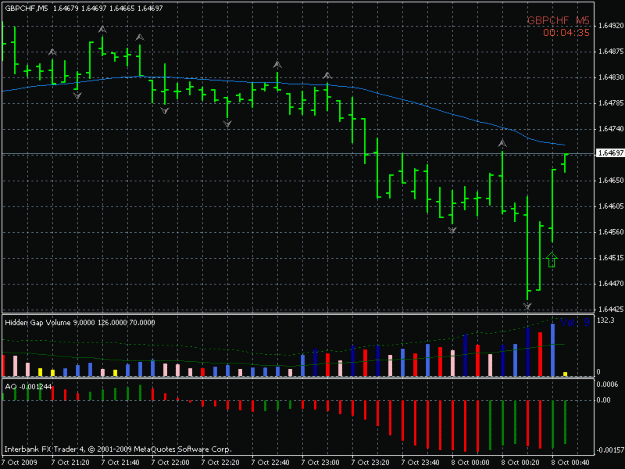Click the 7 Oct 22:40 time label

pos(270,463)
